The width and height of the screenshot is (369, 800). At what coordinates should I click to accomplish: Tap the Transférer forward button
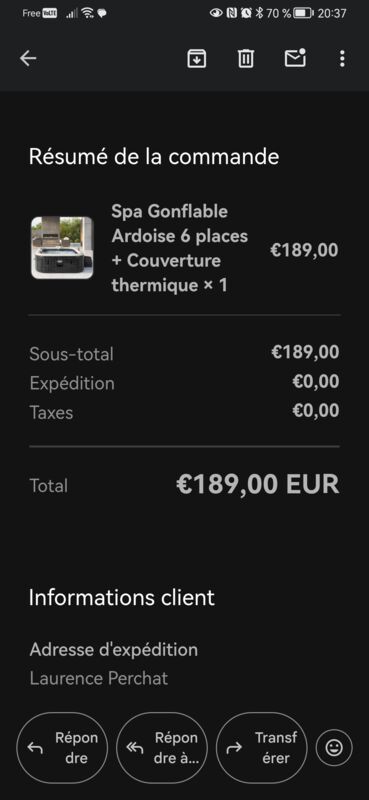[x=262, y=748]
